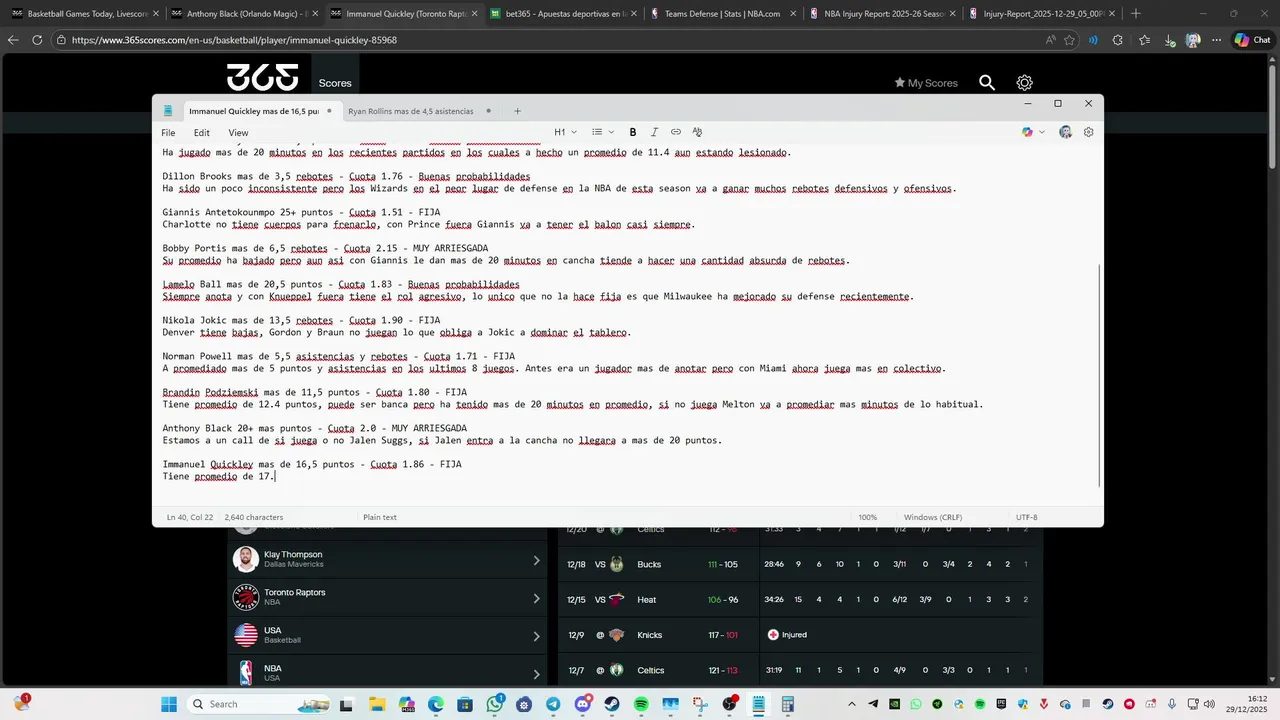The height and width of the screenshot is (720, 1280).
Task: Open the 12/18 Bucks game row
Action: click(x=800, y=564)
